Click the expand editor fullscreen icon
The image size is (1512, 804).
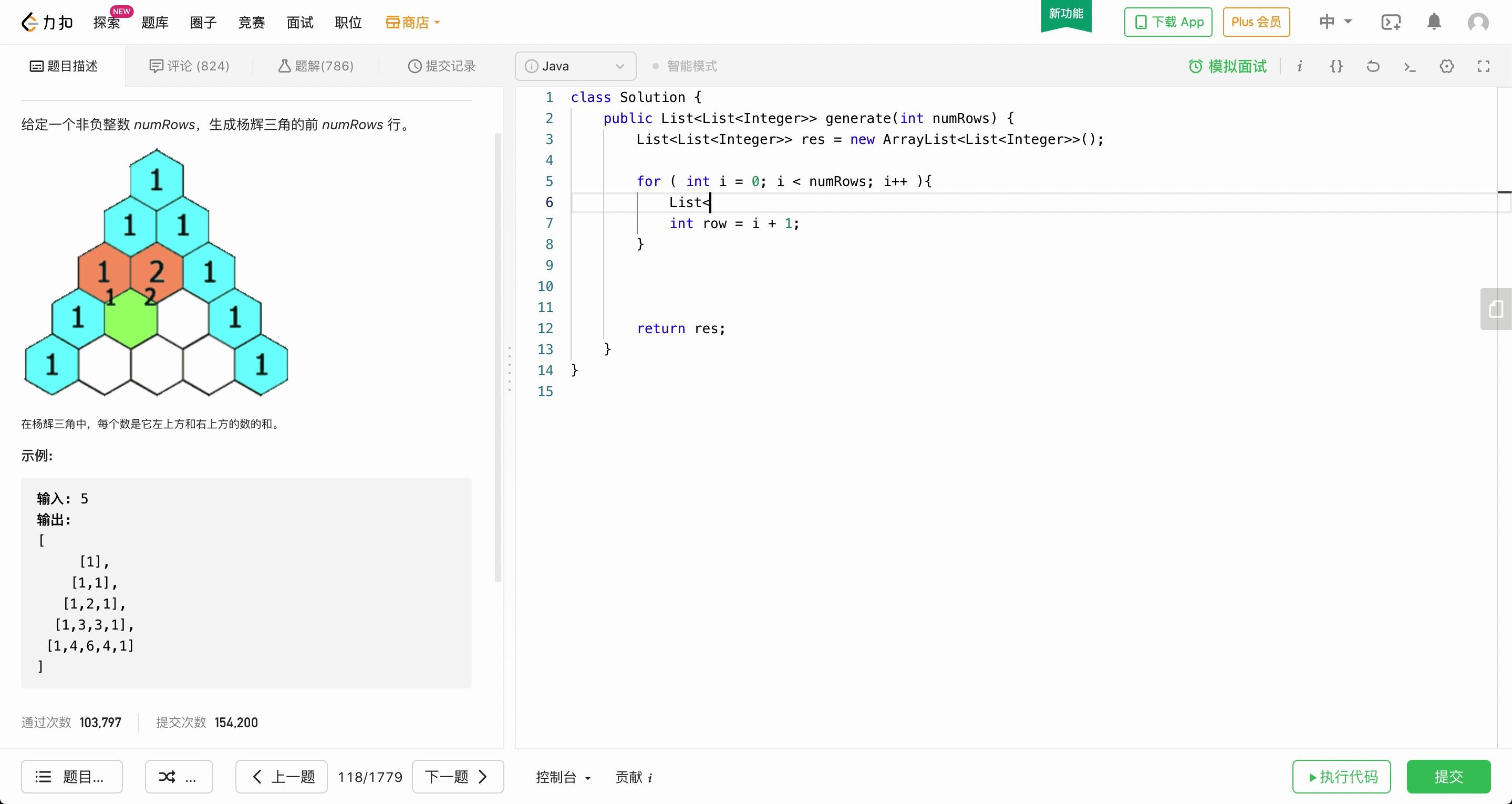point(1484,66)
